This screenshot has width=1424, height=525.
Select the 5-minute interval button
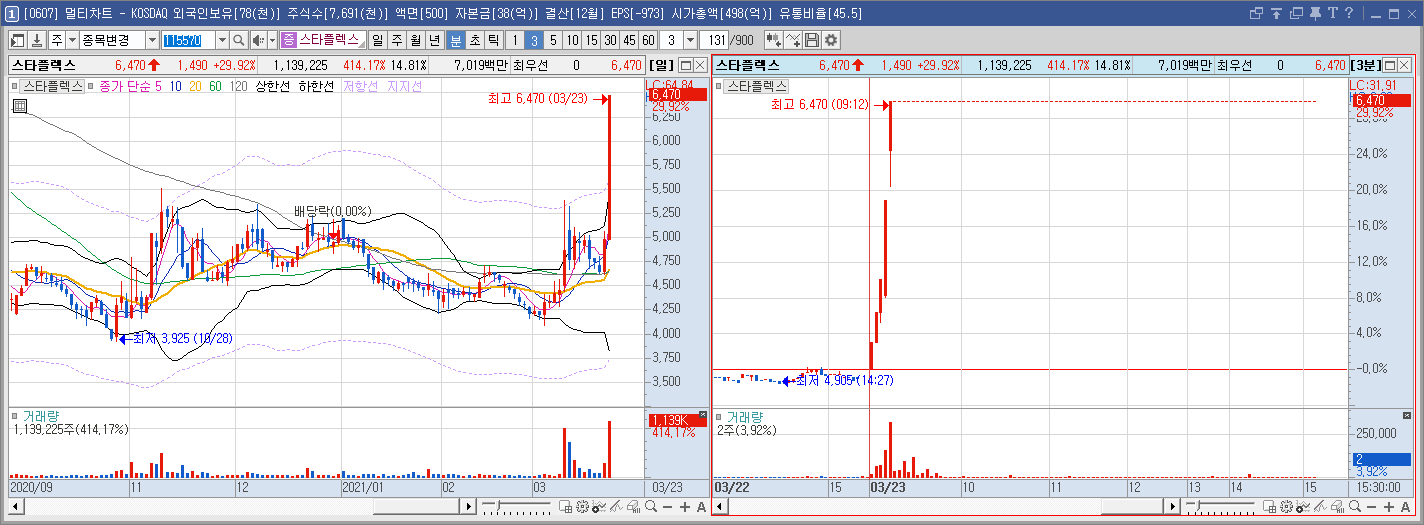tap(553, 40)
